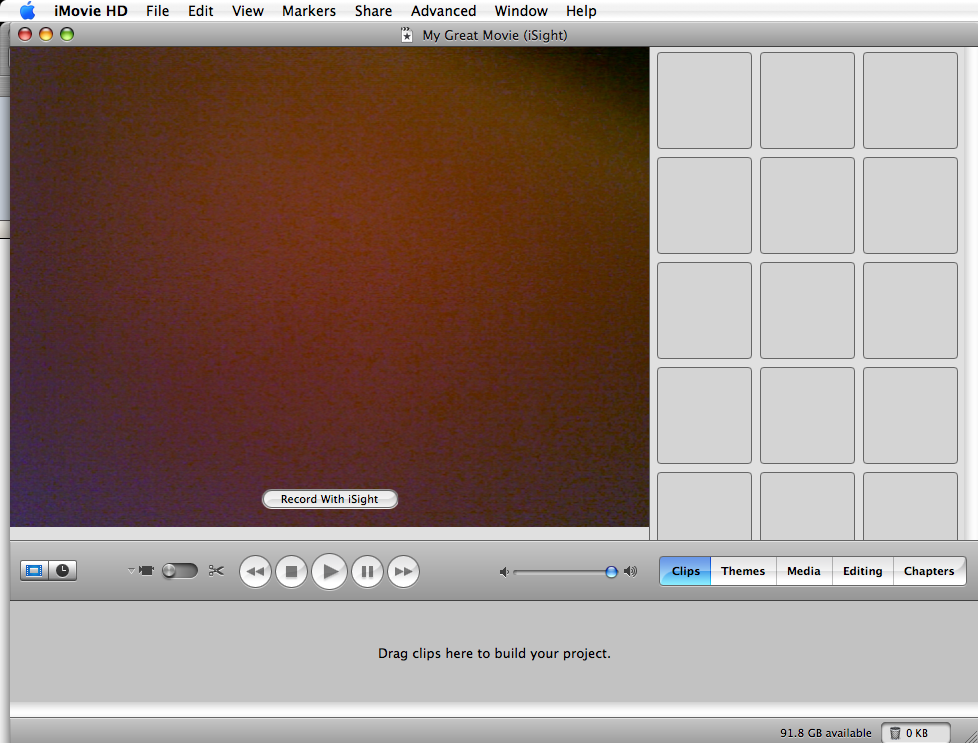This screenshot has height=743, width=978.
Task: Open the iMovie HD application menu
Action: (x=91, y=11)
